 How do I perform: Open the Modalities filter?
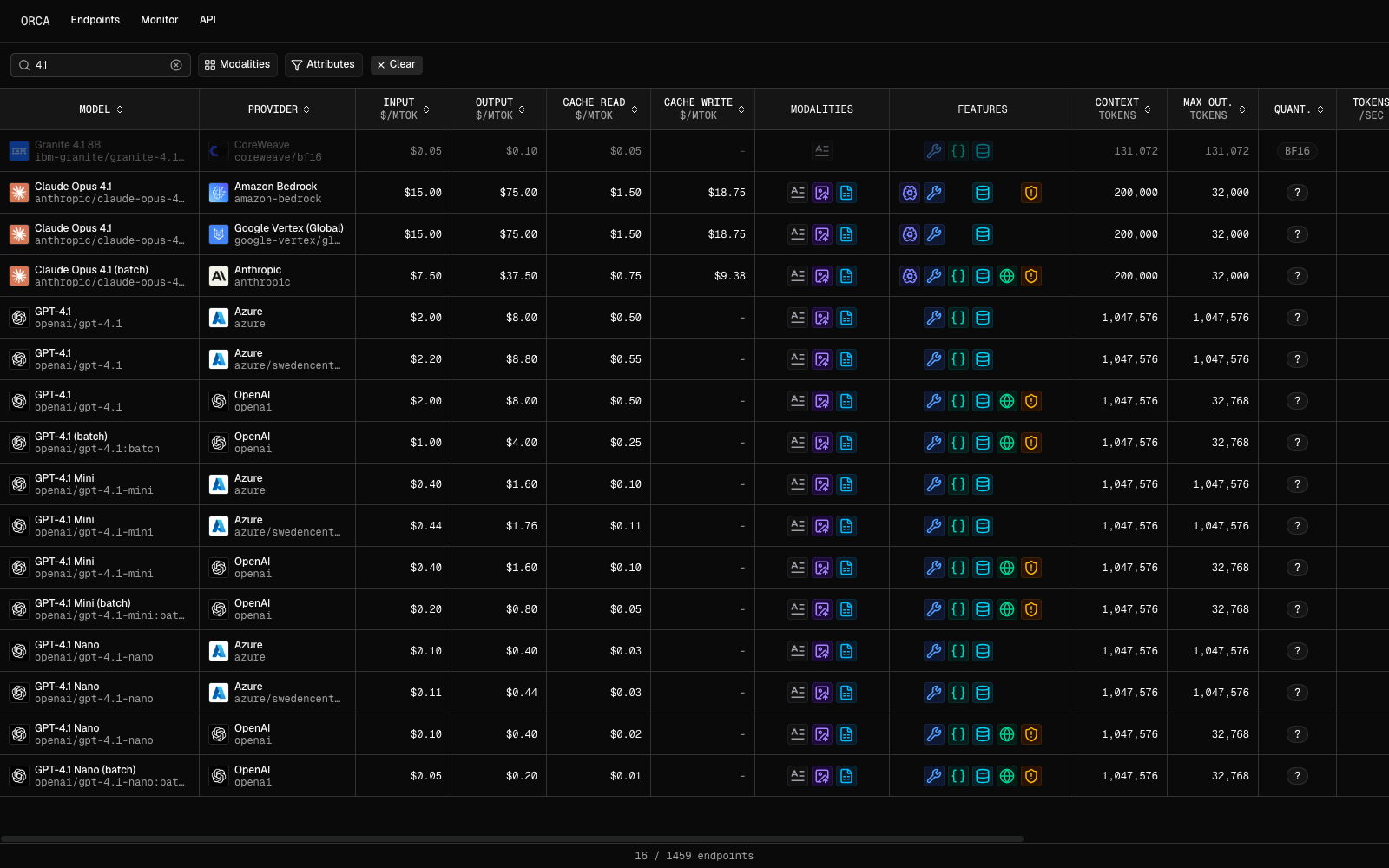coord(238,65)
